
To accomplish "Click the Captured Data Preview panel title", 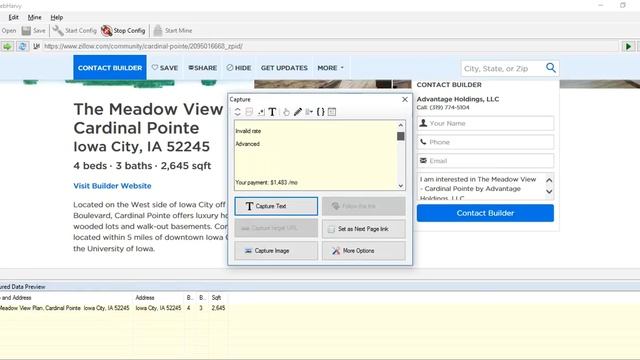I will [23, 287].
